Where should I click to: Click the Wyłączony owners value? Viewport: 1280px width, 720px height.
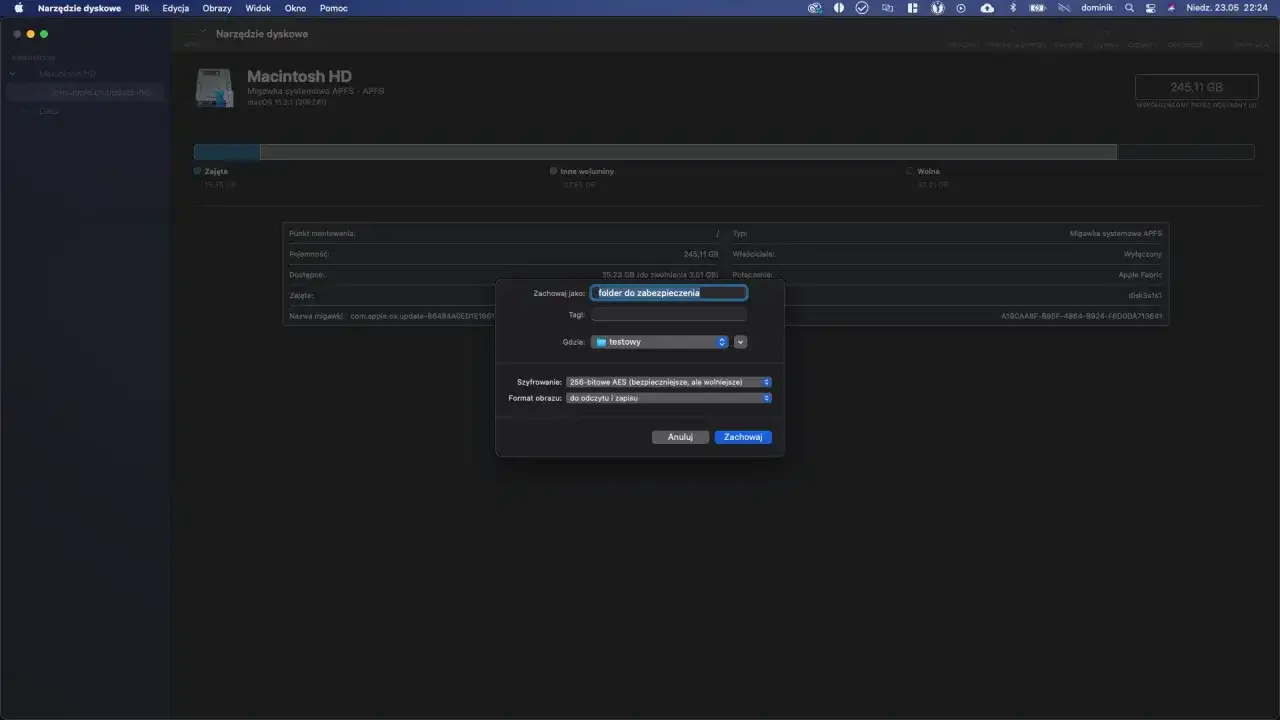(x=1141, y=254)
